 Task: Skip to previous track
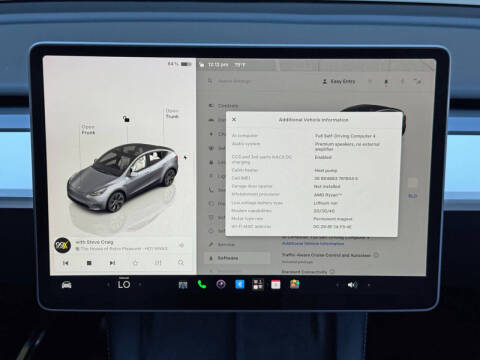coord(66,263)
